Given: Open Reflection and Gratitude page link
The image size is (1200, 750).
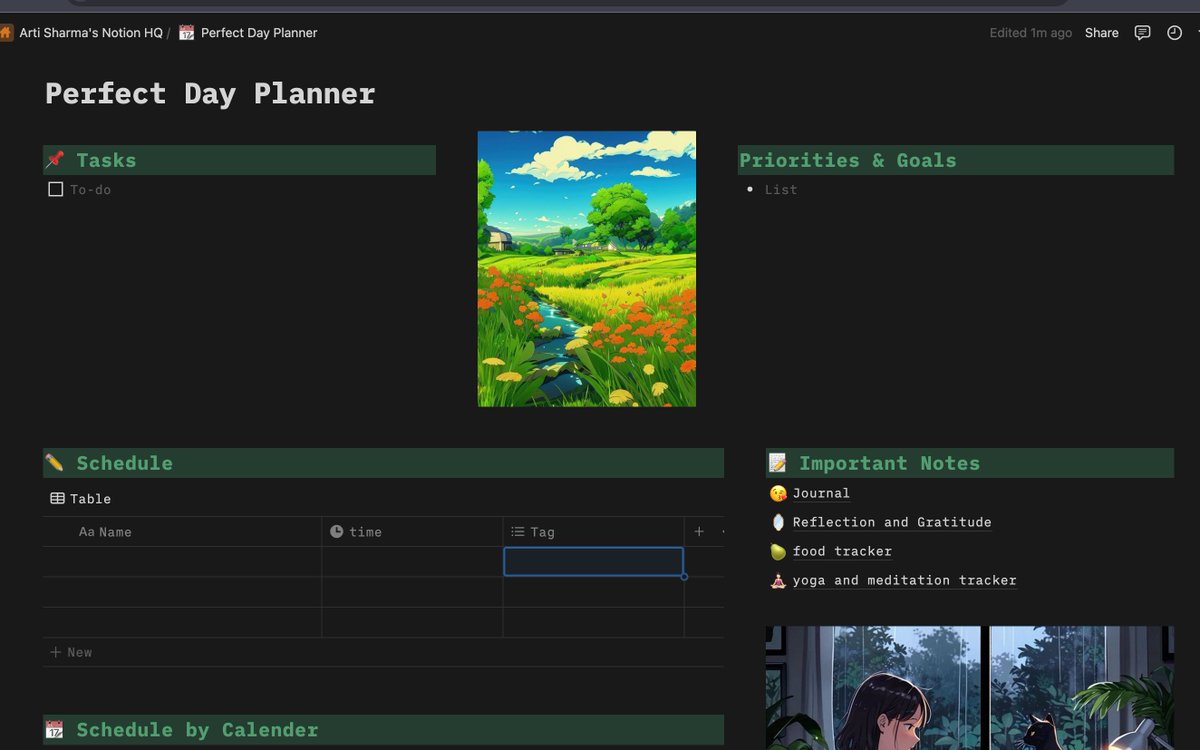Looking at the screenshot, I should click(892, 522).
